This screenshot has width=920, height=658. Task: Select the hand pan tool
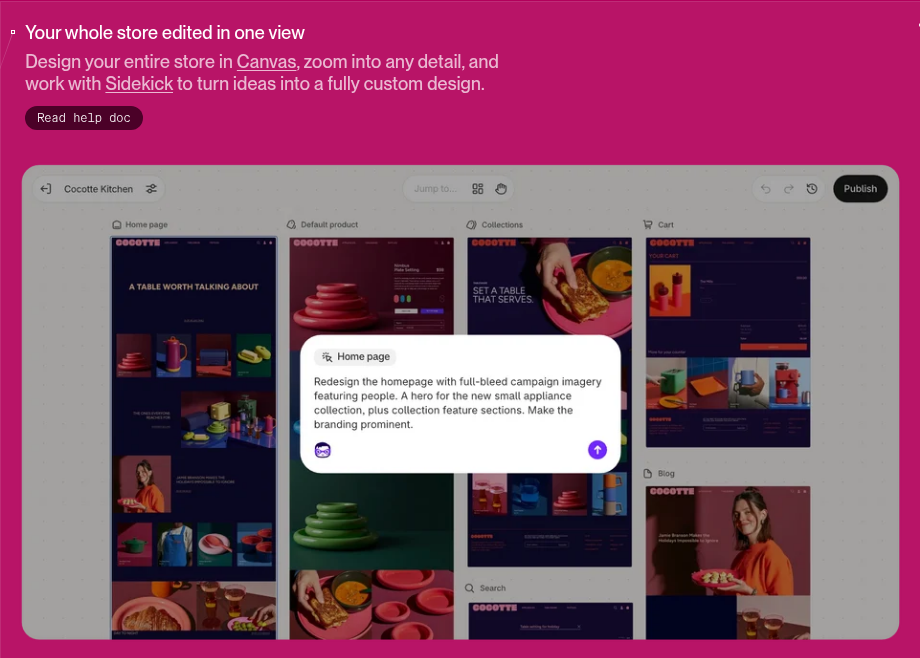(x=500, y=189)
